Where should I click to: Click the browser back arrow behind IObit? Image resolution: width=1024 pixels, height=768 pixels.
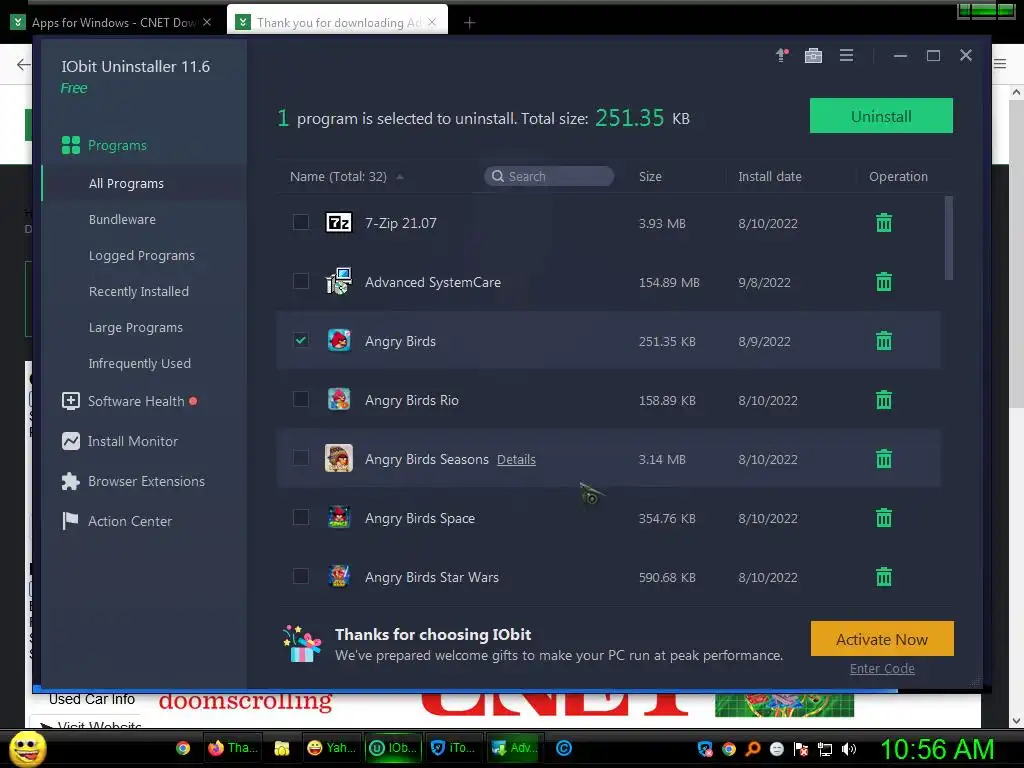click(23, 64)
